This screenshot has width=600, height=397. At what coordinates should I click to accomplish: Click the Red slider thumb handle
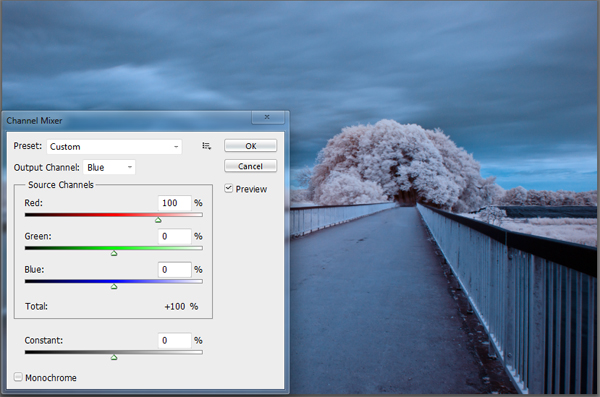[x=158, y=220]
